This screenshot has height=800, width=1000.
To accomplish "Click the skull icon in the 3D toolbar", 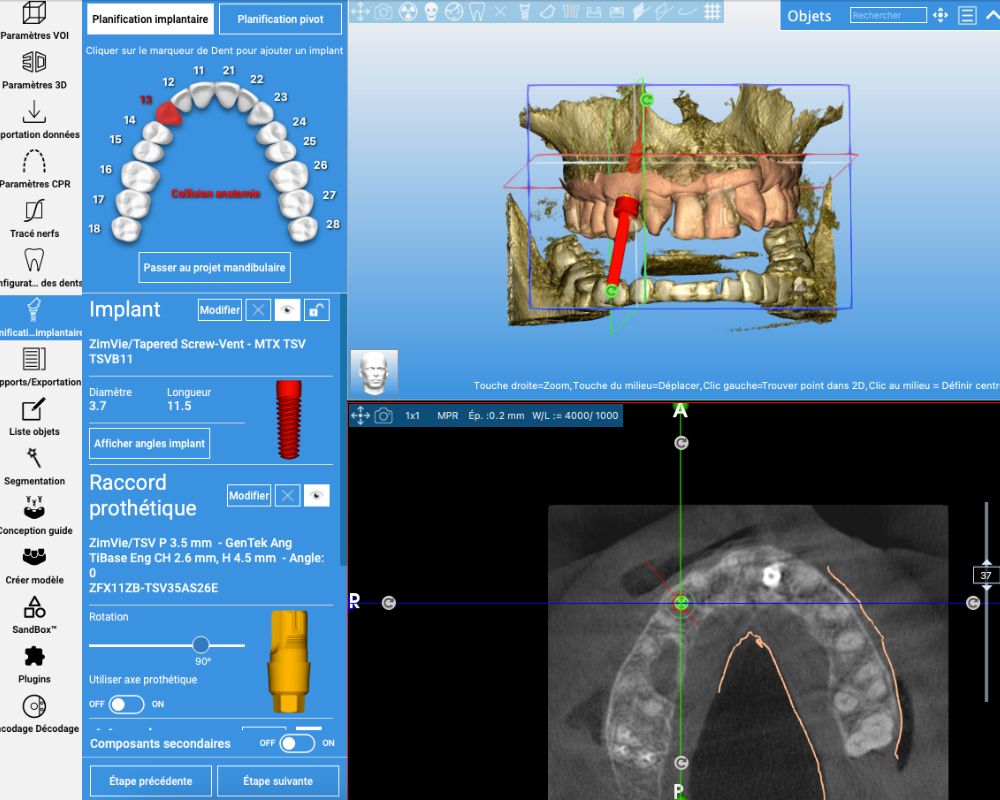I will (431, 12).
